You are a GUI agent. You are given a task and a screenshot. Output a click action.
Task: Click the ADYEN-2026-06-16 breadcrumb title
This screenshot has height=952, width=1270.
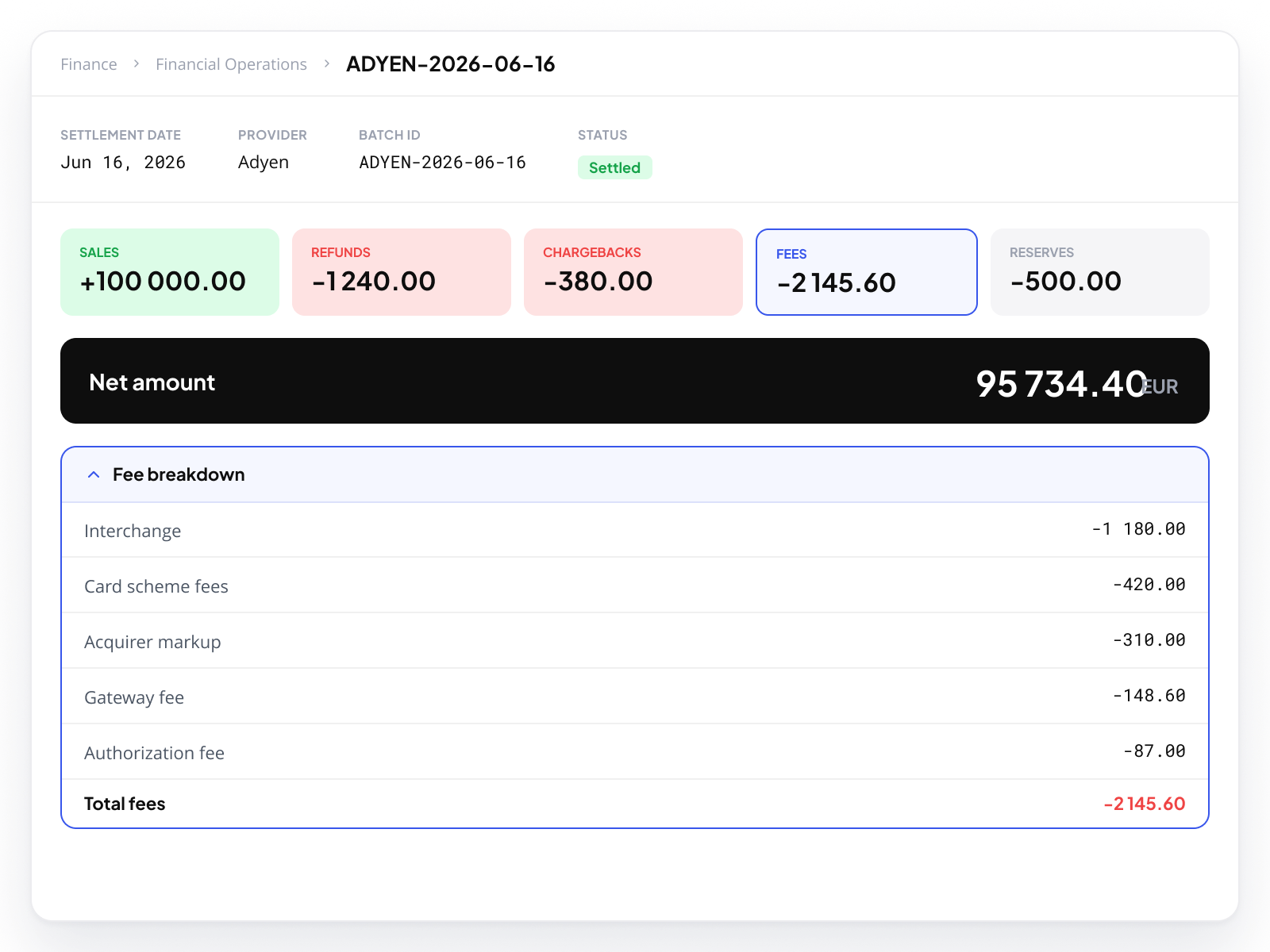(450, 64)
